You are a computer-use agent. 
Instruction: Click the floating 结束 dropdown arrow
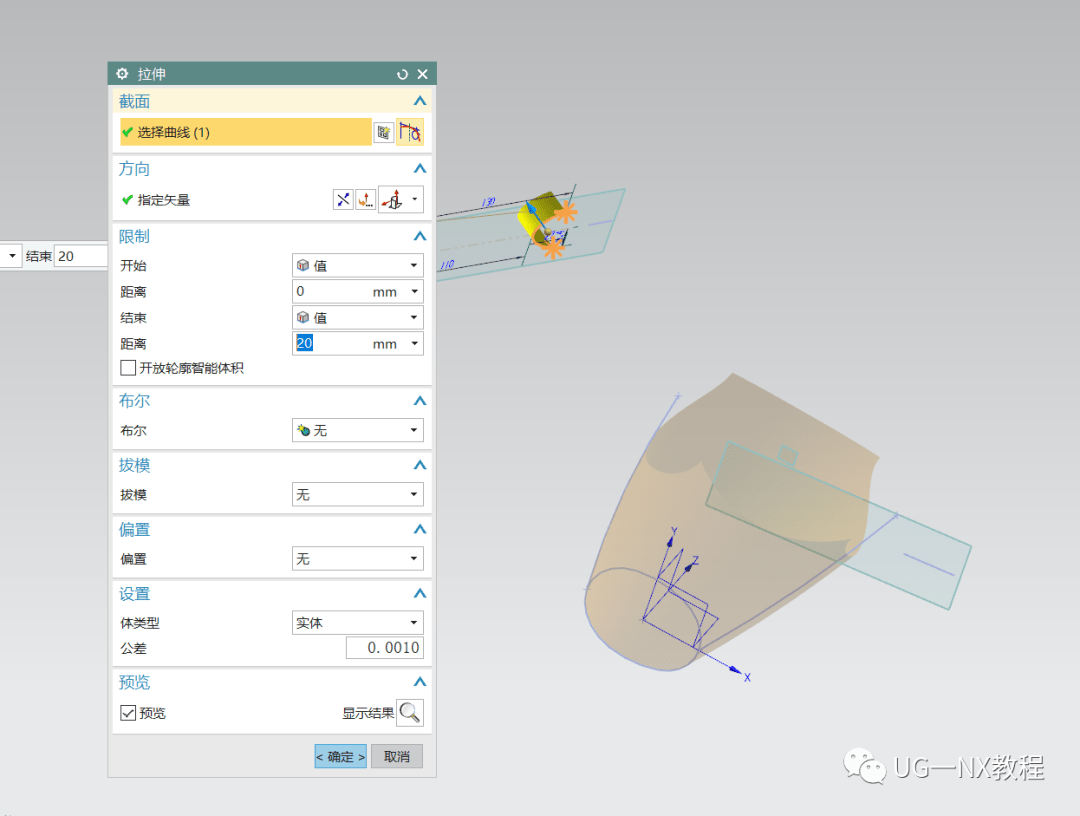coord(12,256)
